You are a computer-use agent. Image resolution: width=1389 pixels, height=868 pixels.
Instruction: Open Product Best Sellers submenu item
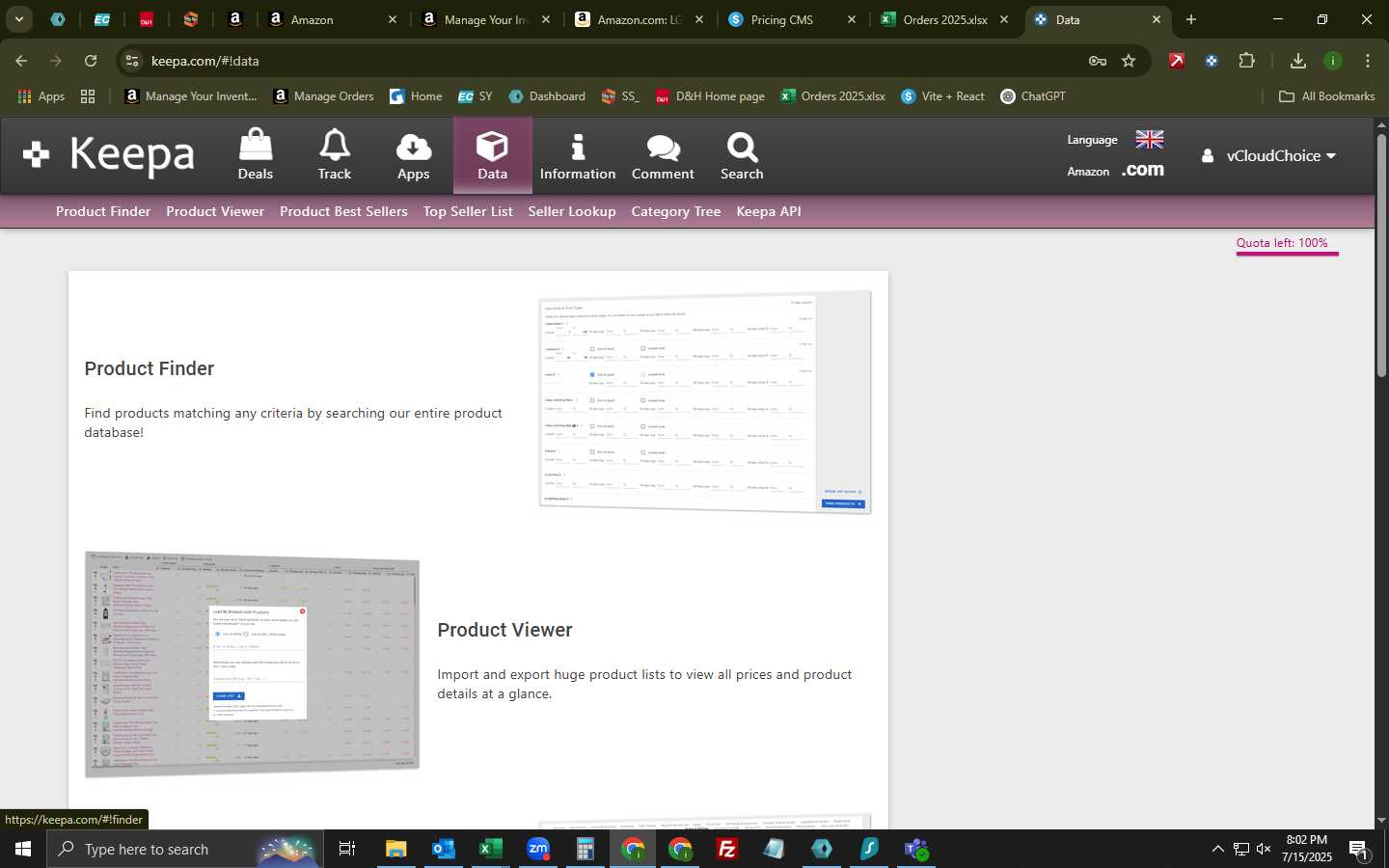[x=343, y=211]
